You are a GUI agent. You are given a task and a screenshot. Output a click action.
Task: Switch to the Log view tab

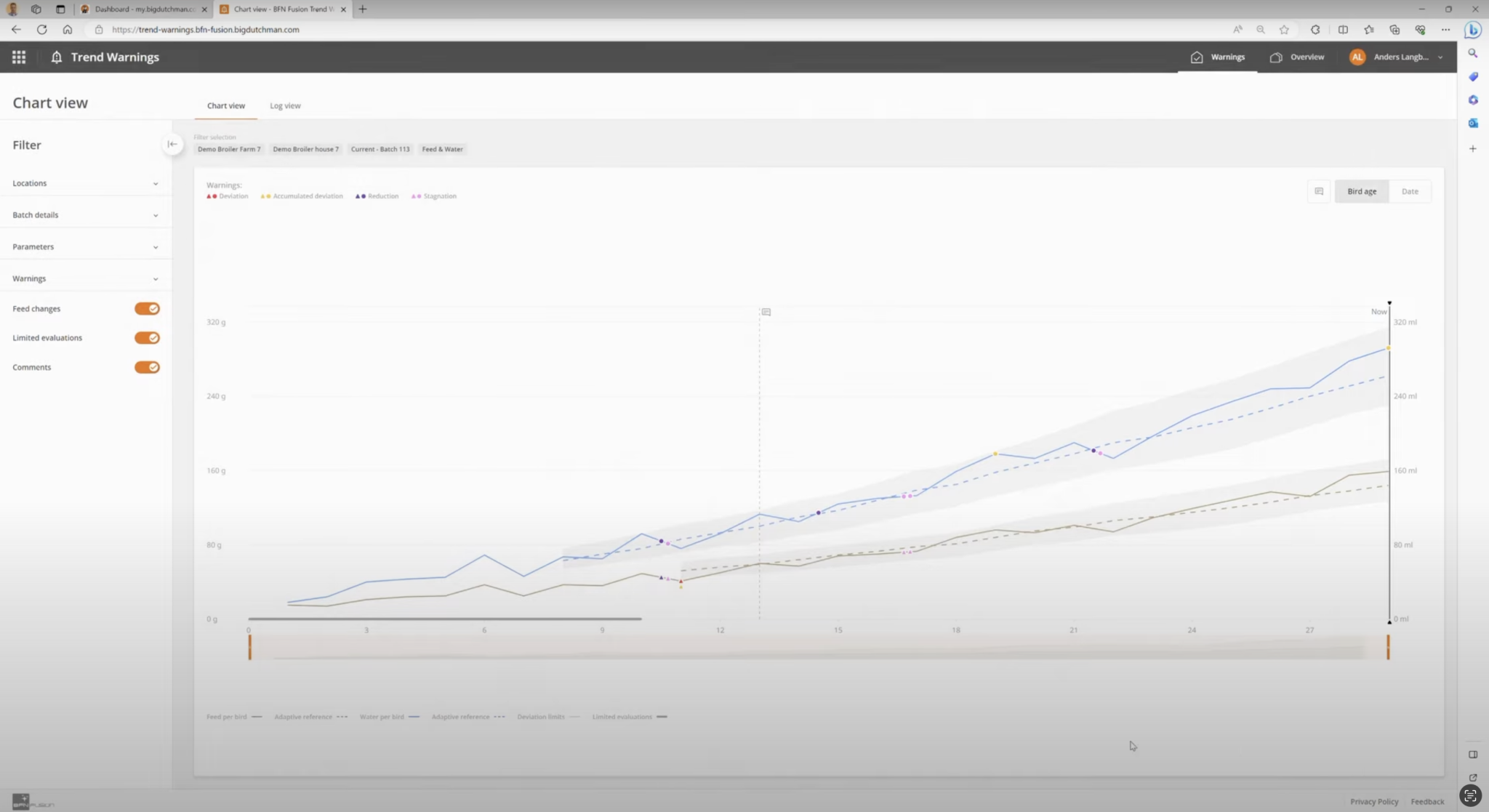pyautogui.click(x=285, y=105)
